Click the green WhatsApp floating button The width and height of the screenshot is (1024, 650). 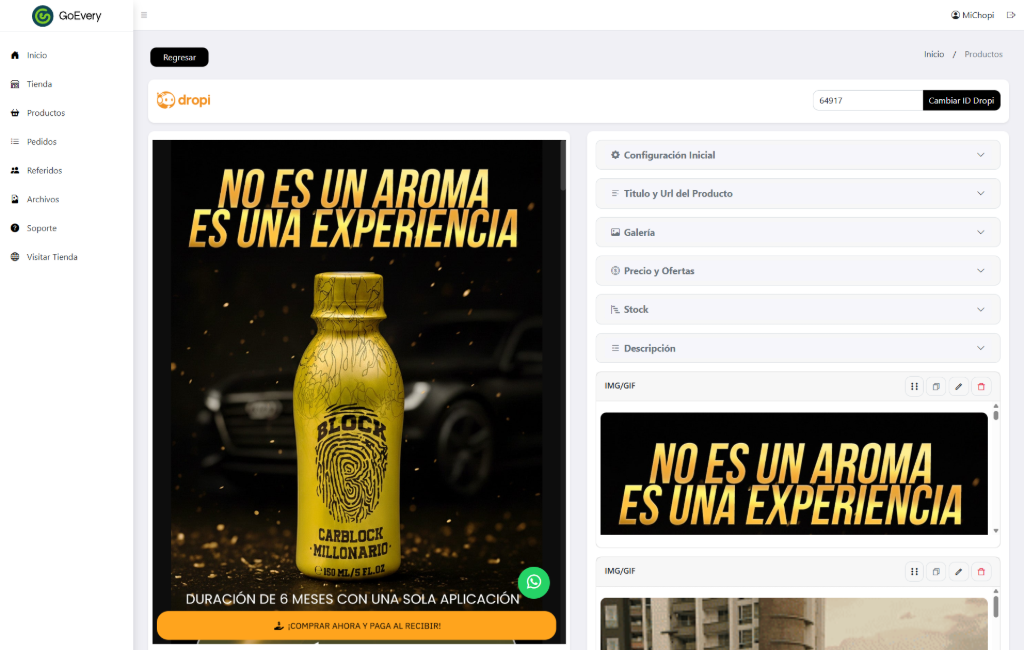pos(534,582)
